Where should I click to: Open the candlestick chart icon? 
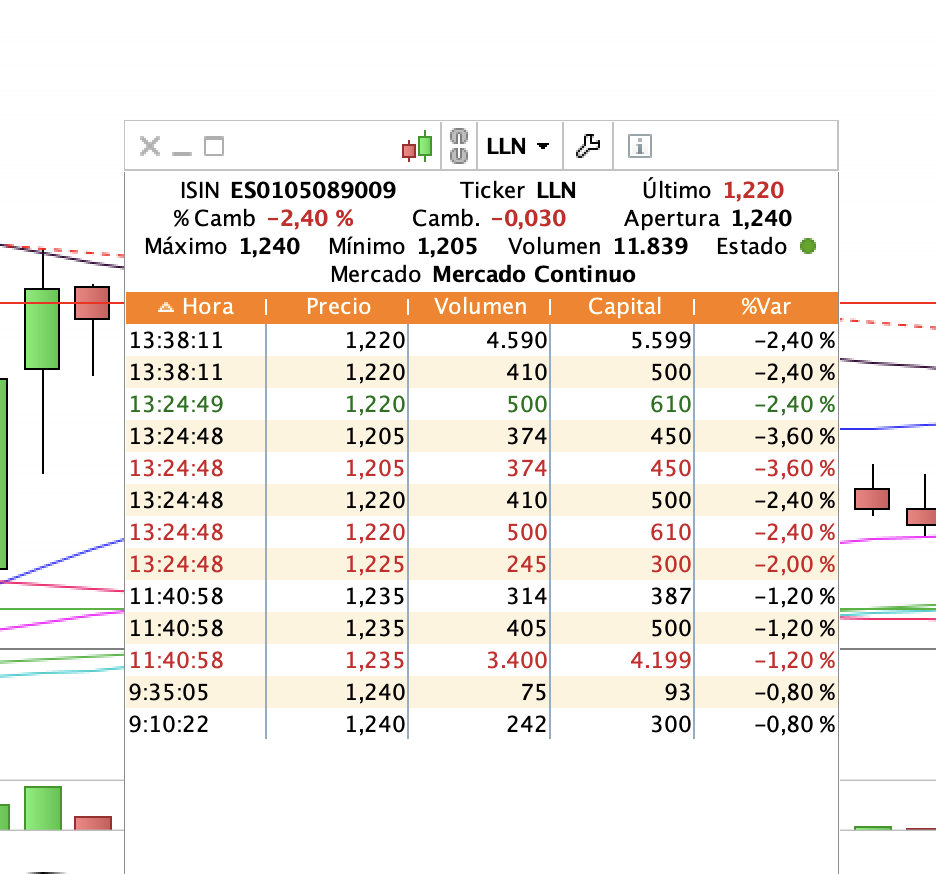click(417, 146)
